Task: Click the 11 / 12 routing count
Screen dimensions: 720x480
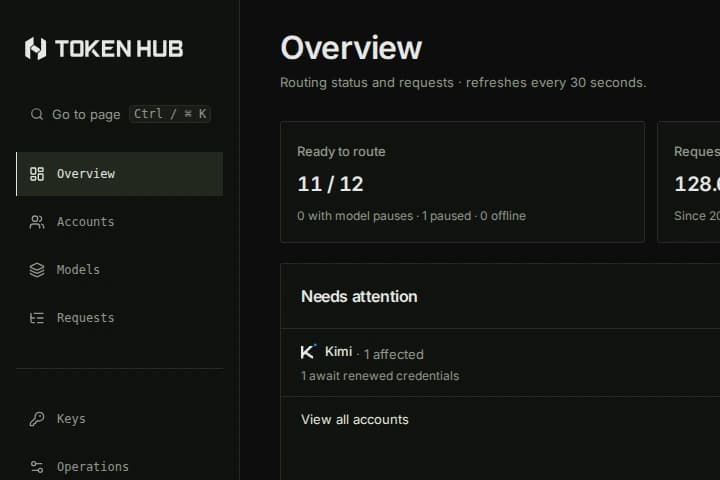Action: tap(330, 184)
